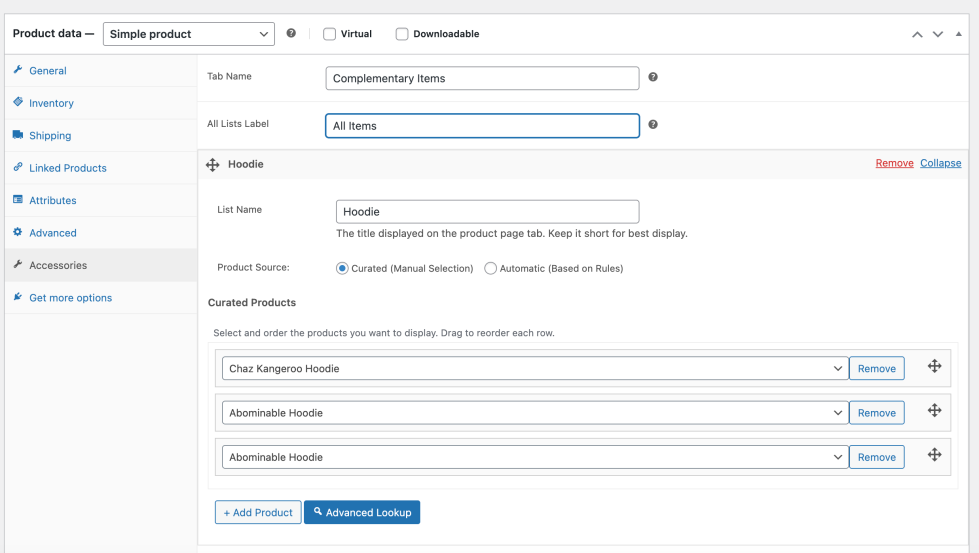Move panel up with the up arrow

pyautogui.click(x=917, y=34)
